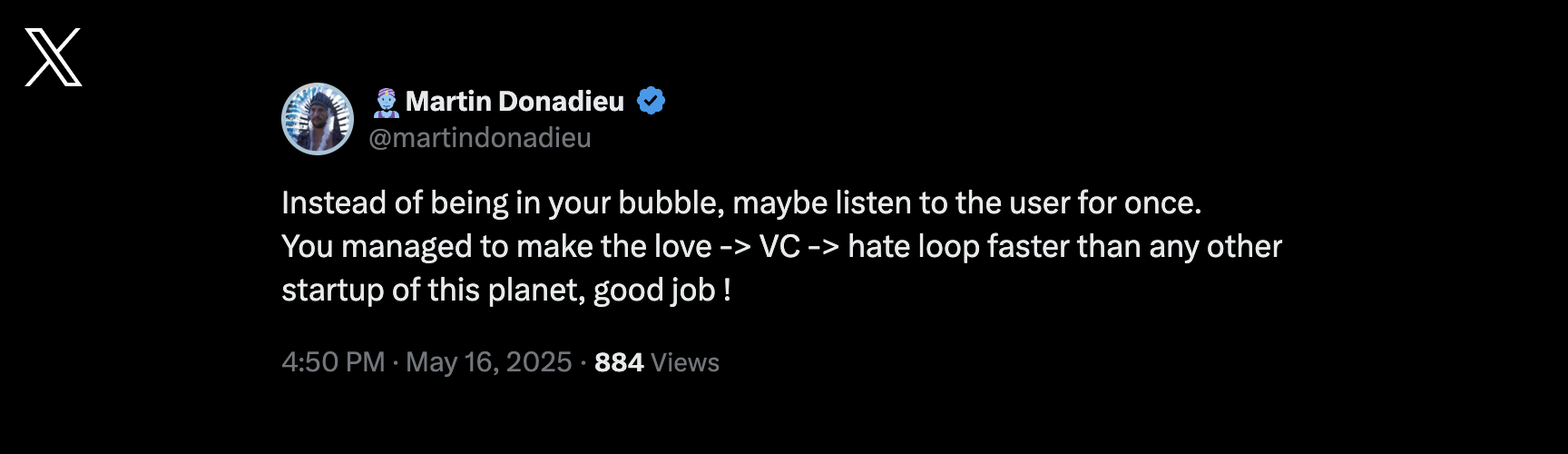Viewport: 1568px width, 454px height.
Task: Click the blue verified badge
Action: 652,101
